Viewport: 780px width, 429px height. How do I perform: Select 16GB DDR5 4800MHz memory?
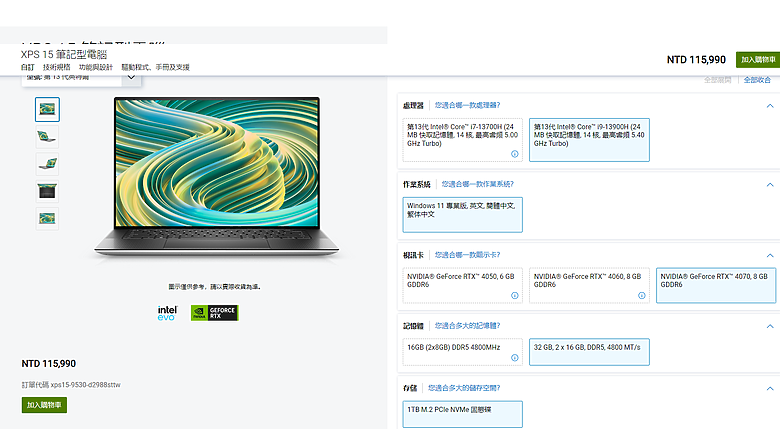[x=463, y=352]
